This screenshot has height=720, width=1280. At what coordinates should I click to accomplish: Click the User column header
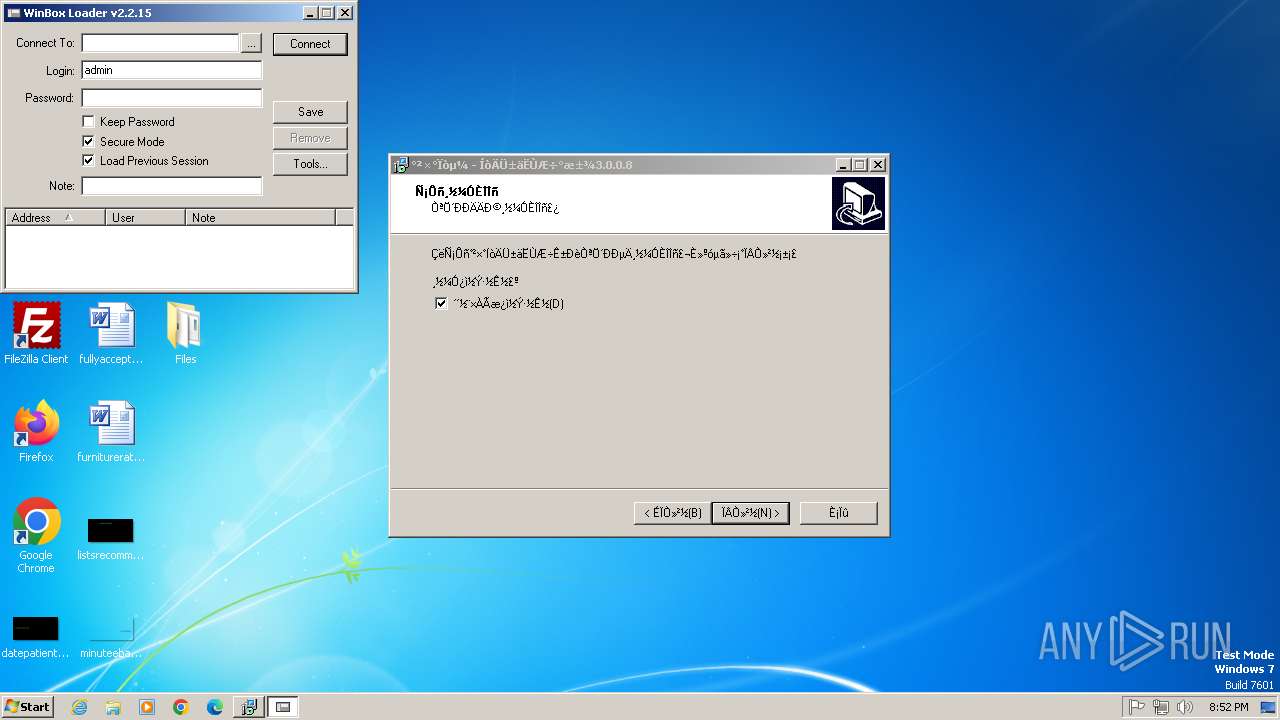tap(145, 217)
